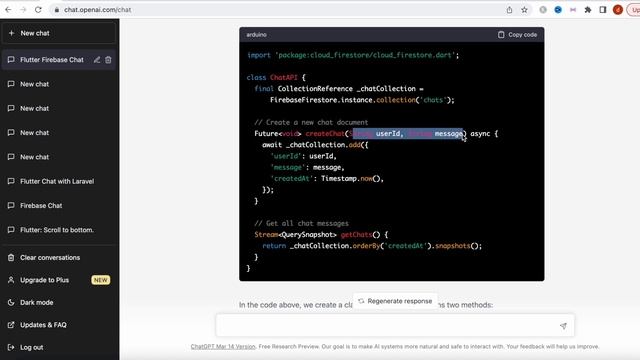The height and width of the screenshot is (360, 640).
Task: Go forward in browser history
Action: tap(23, 9)
